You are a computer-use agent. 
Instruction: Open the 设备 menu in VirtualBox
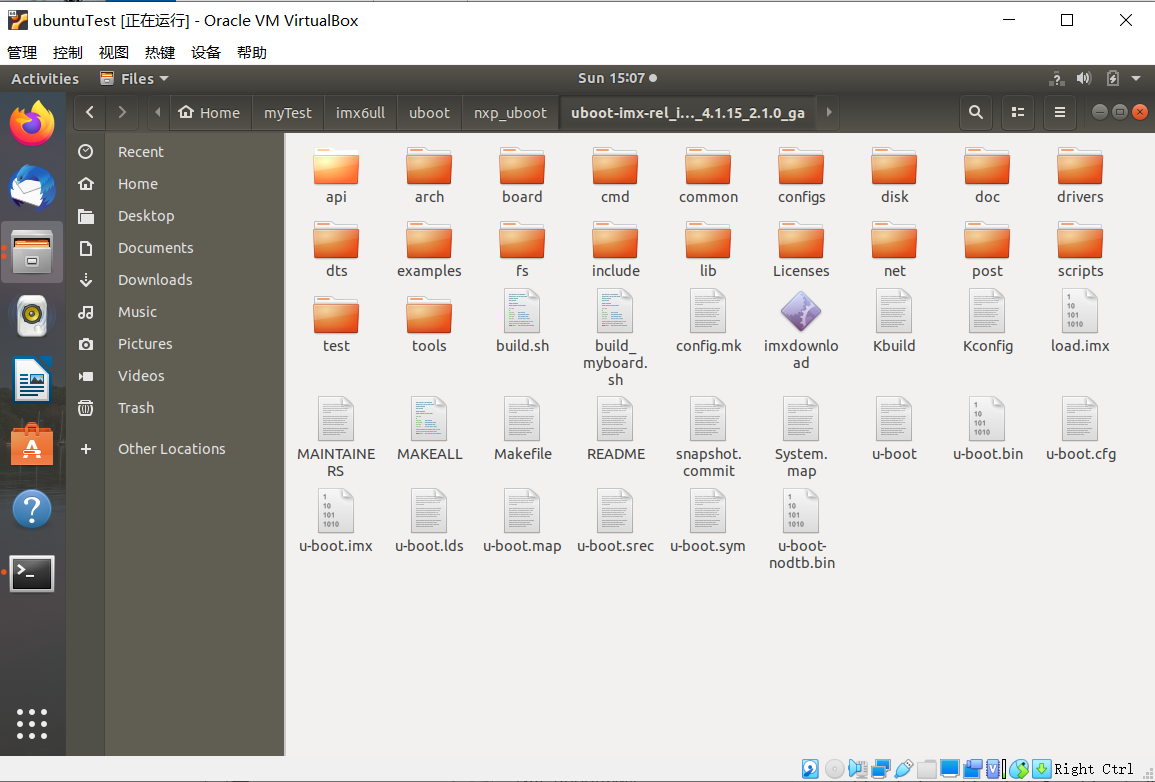point(206,53)
